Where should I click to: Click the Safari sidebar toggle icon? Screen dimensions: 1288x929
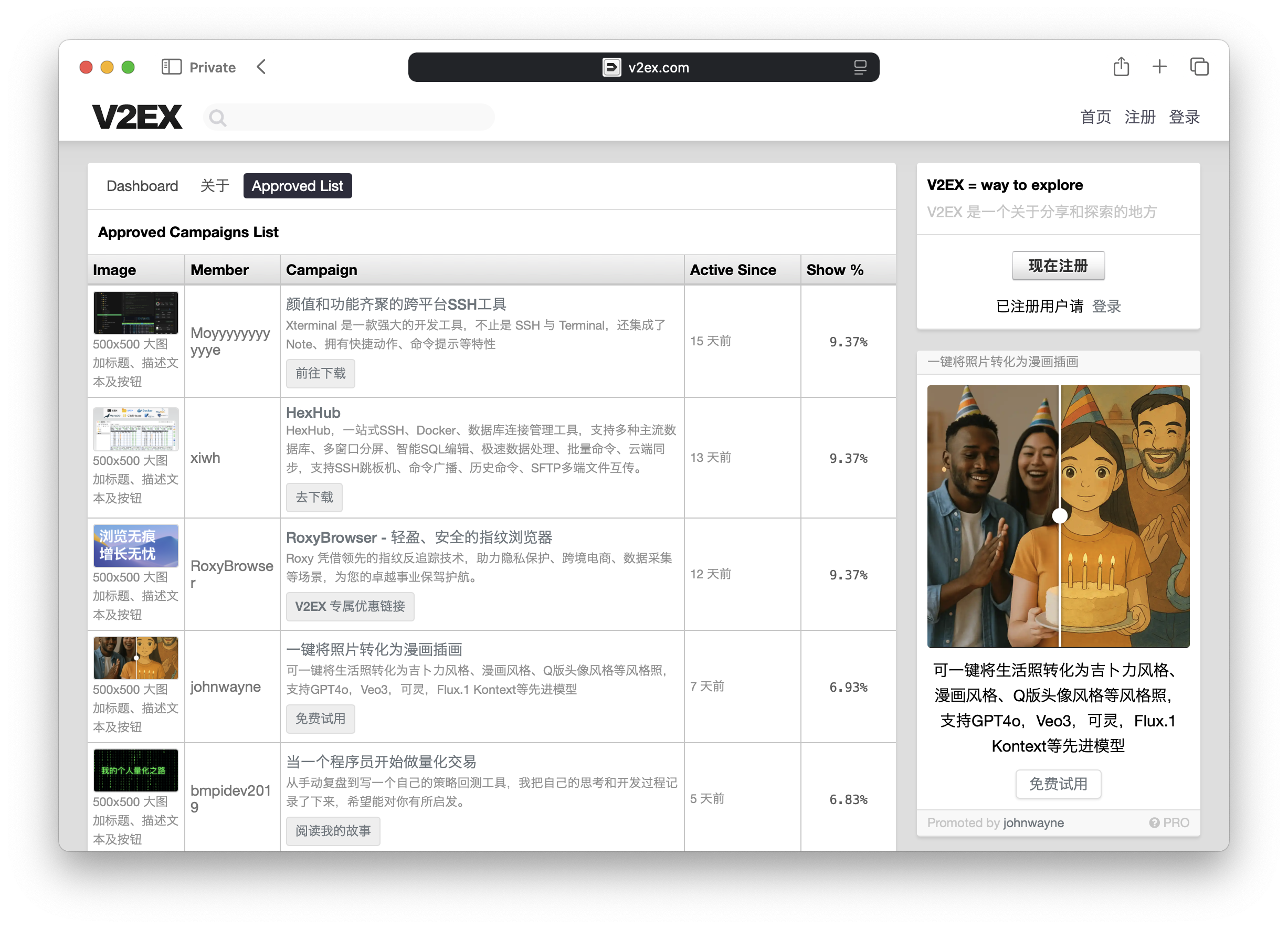[171, 67]
